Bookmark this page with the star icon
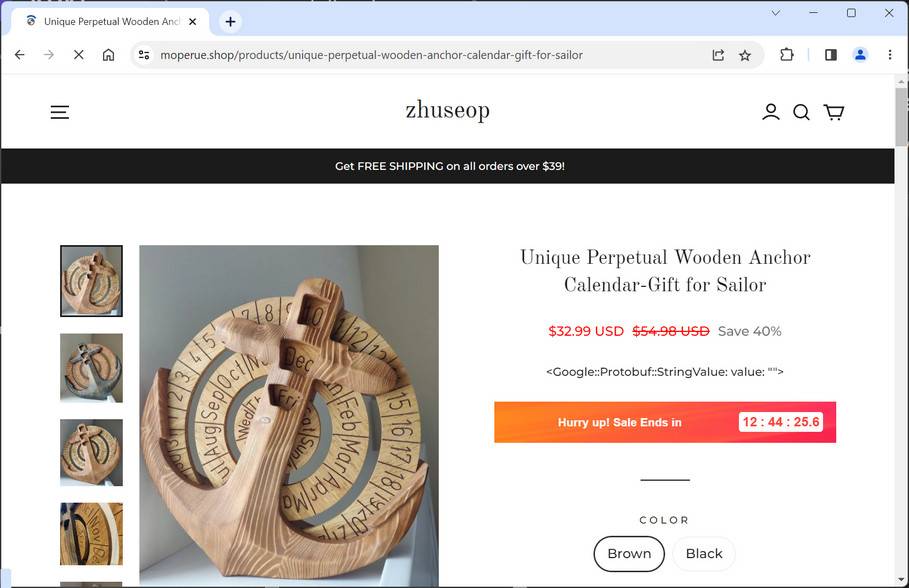 click(745, 55)
